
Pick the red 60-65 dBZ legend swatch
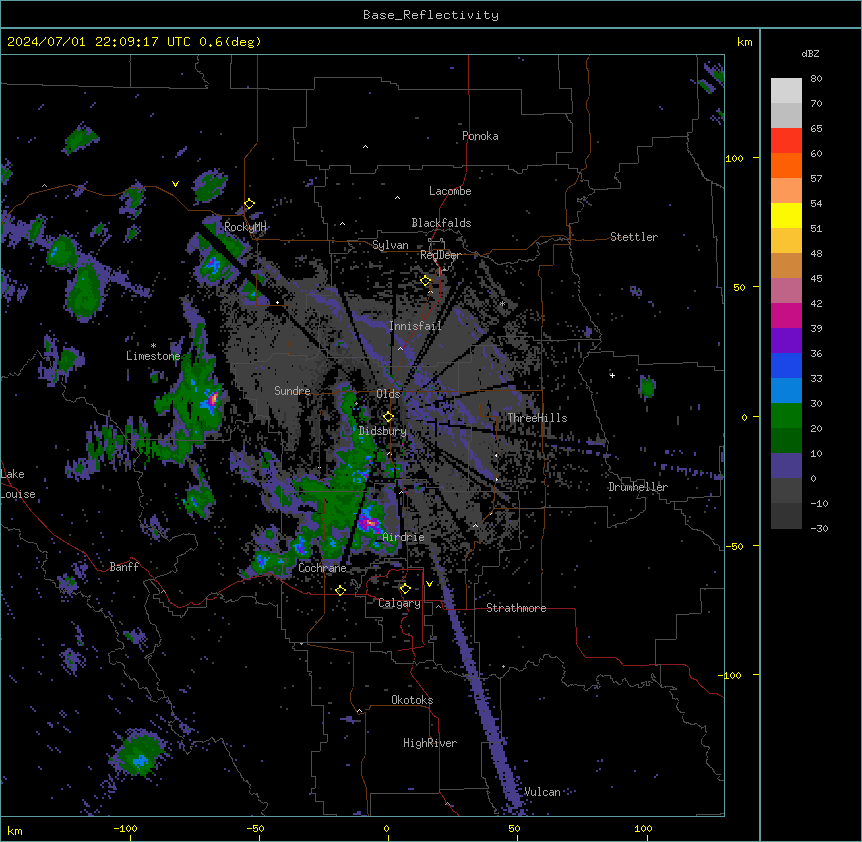786,141
